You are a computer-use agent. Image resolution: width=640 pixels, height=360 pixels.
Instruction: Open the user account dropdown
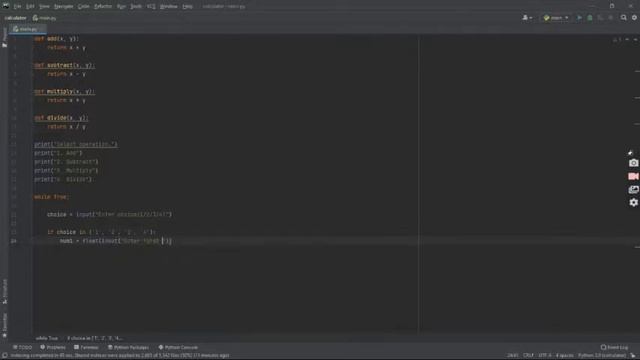pyautogui.click(x=527, y=18)
